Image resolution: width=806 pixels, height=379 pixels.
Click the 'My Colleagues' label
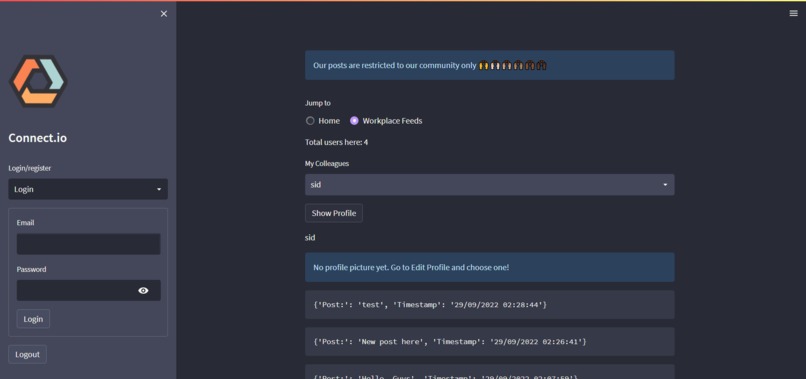pos(327,164)
